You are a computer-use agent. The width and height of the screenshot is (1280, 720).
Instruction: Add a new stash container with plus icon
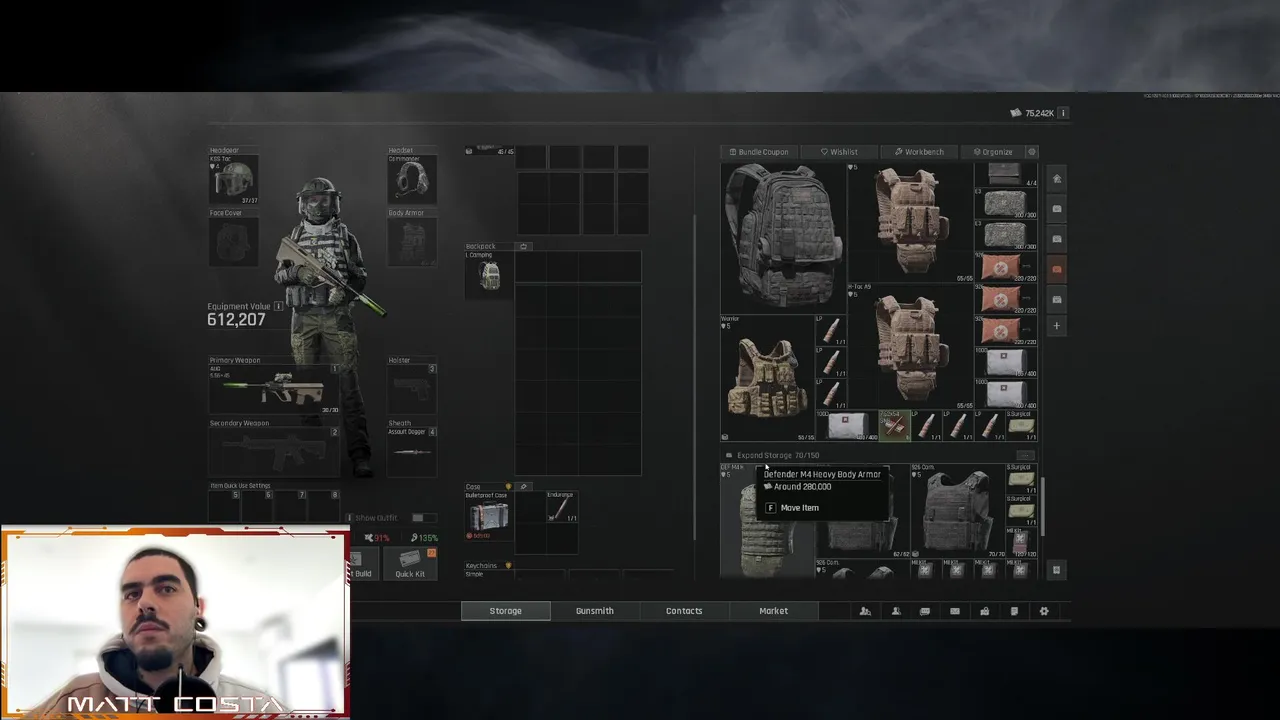coord(1056,326)
